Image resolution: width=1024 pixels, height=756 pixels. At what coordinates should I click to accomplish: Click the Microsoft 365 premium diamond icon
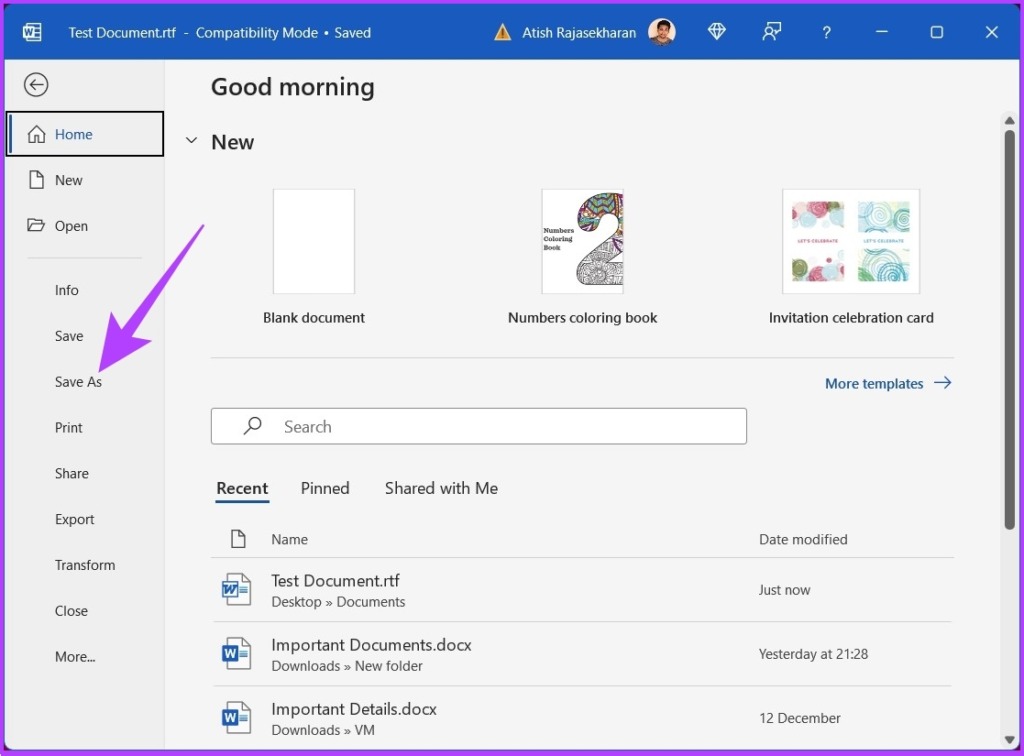pyautogui.click(x=717, y=32)
